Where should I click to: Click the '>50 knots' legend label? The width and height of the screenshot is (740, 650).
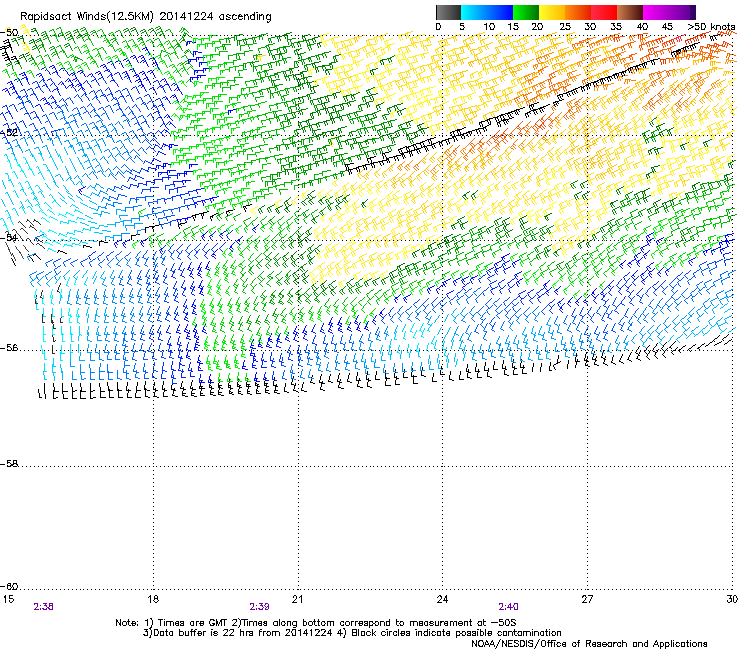tap(711, 26)
